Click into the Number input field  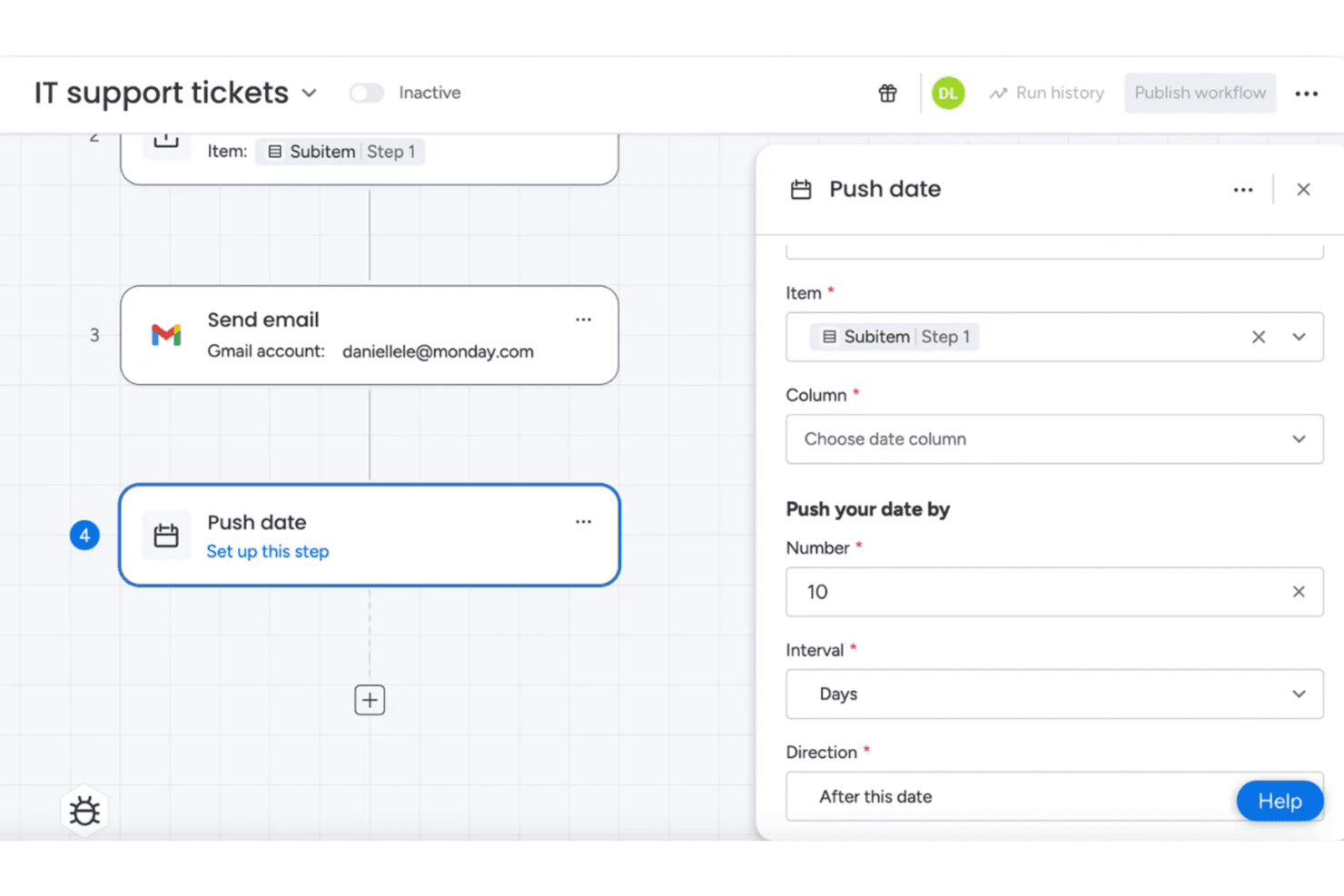click(1054, 592)
